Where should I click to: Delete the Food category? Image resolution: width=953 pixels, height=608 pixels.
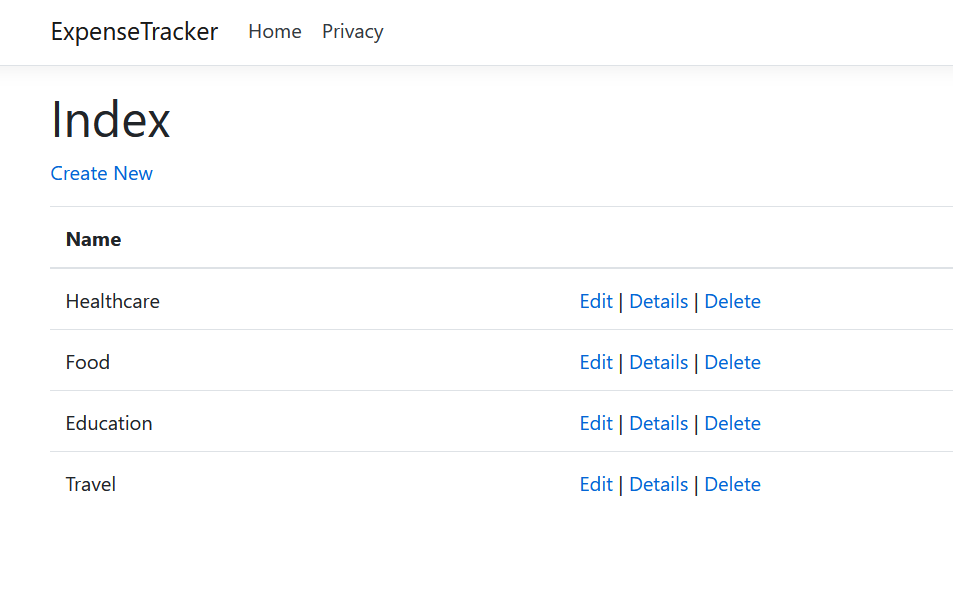[732, 363]
